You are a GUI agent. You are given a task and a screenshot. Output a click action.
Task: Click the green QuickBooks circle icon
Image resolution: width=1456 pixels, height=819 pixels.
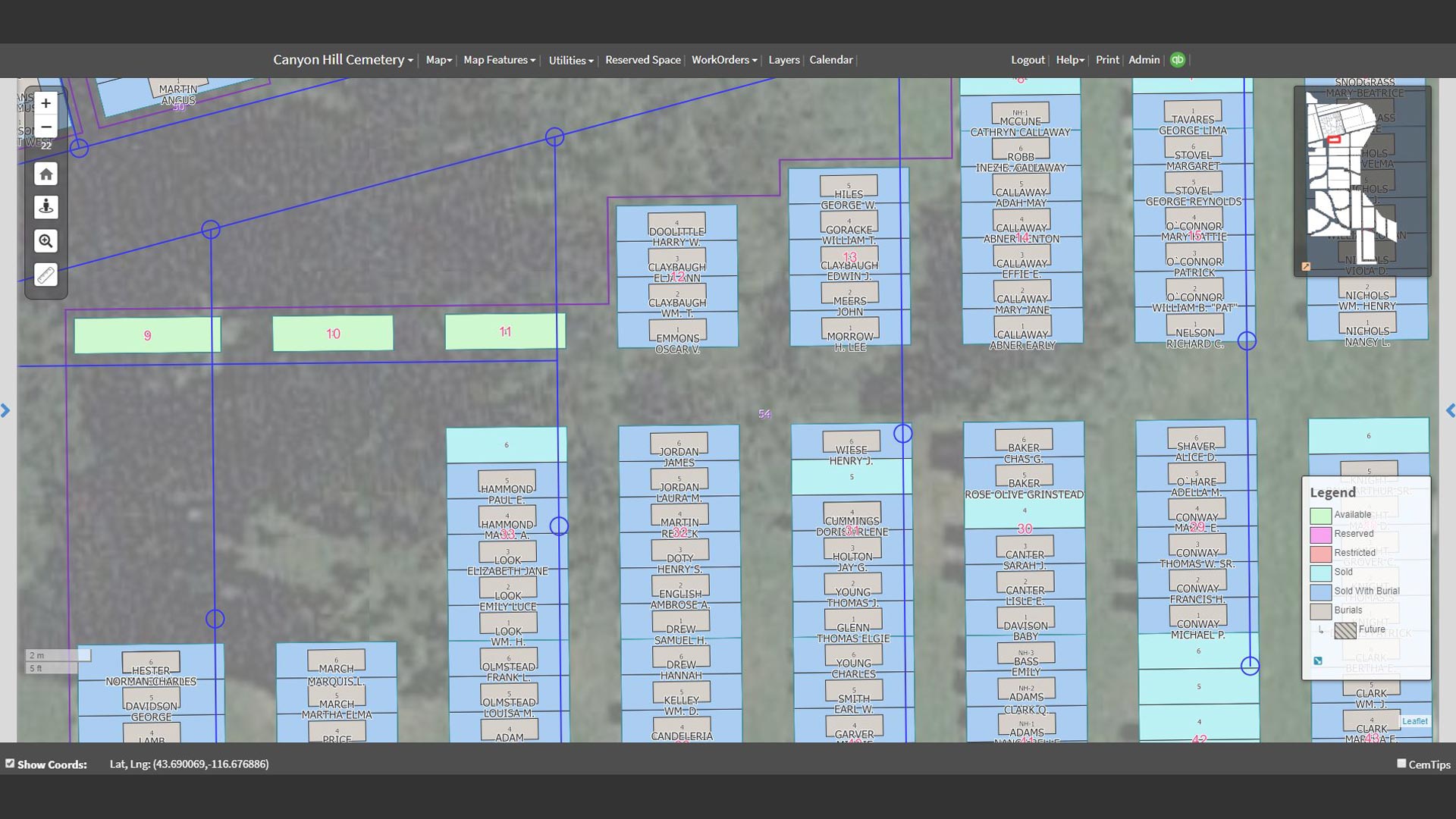[x=1178, y=60]
